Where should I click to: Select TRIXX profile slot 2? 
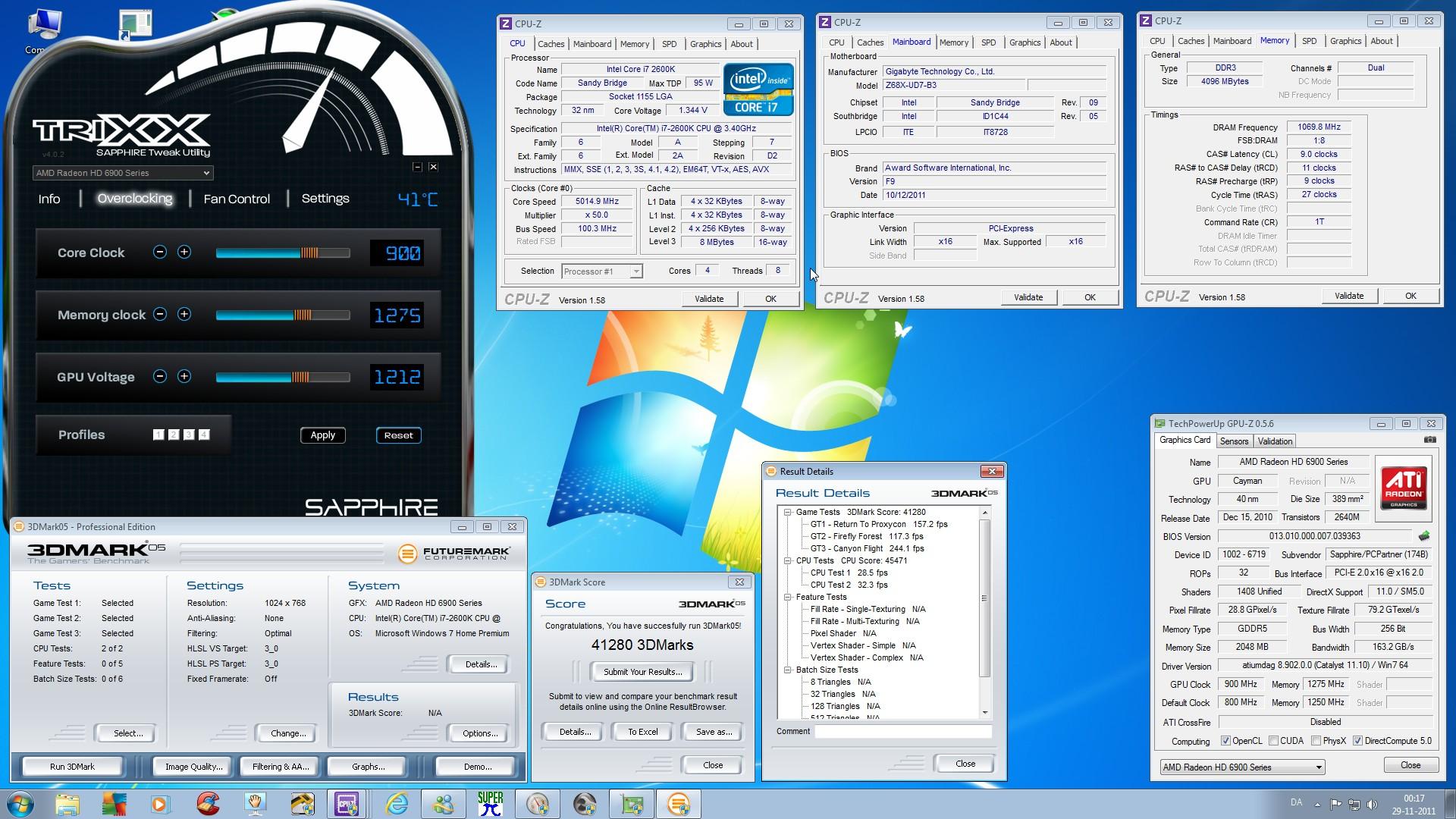tap(174, 435)
